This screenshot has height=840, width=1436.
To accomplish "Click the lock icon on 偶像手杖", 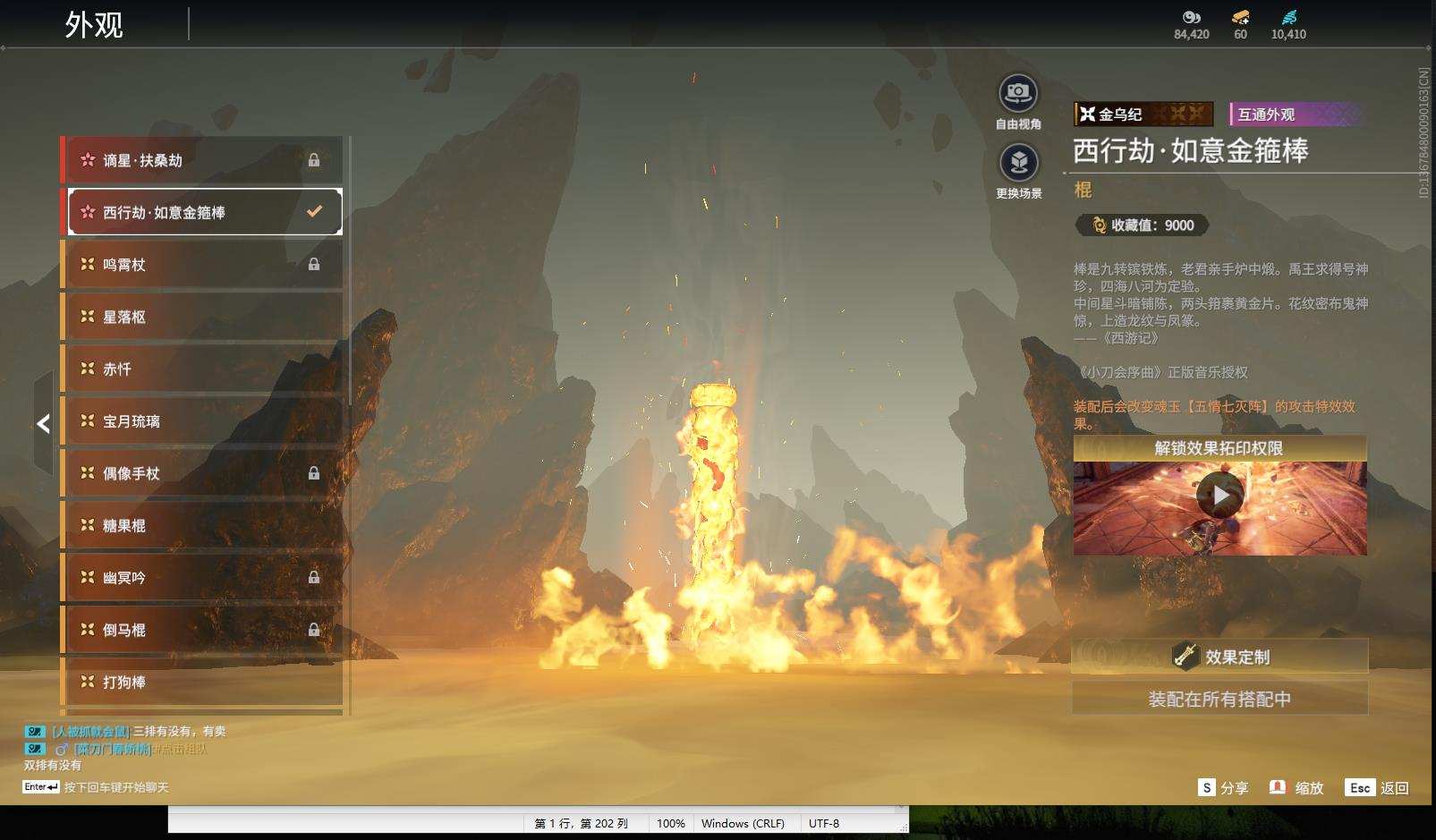I will (x=314, y=473).
